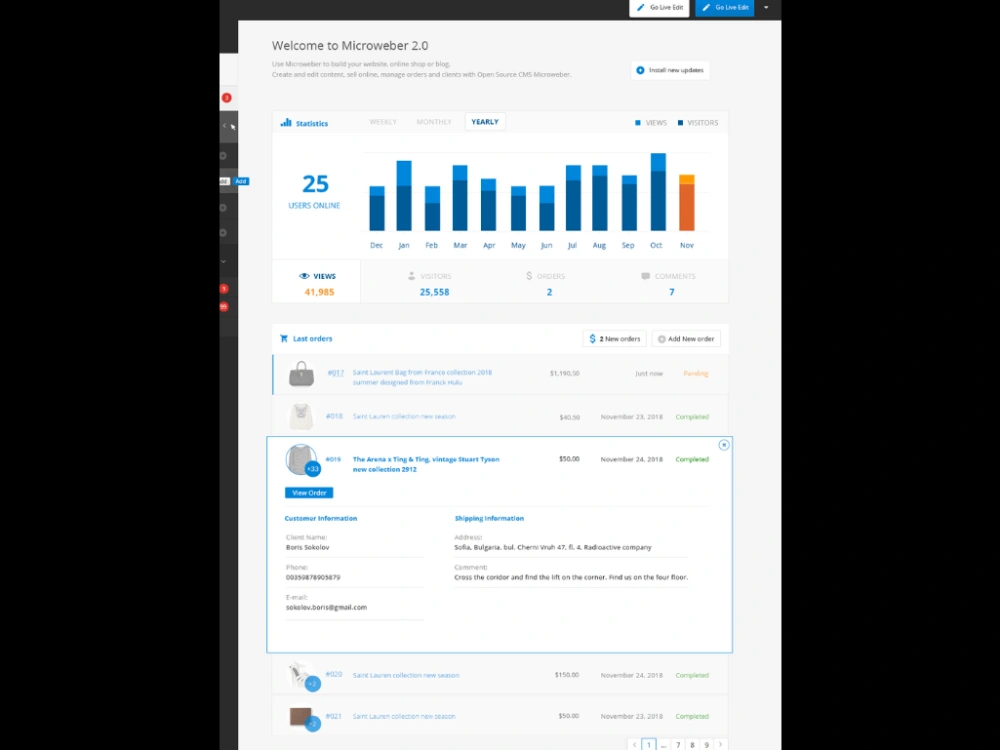
Task: Click the Pending status of order #017
Action: 696,373
